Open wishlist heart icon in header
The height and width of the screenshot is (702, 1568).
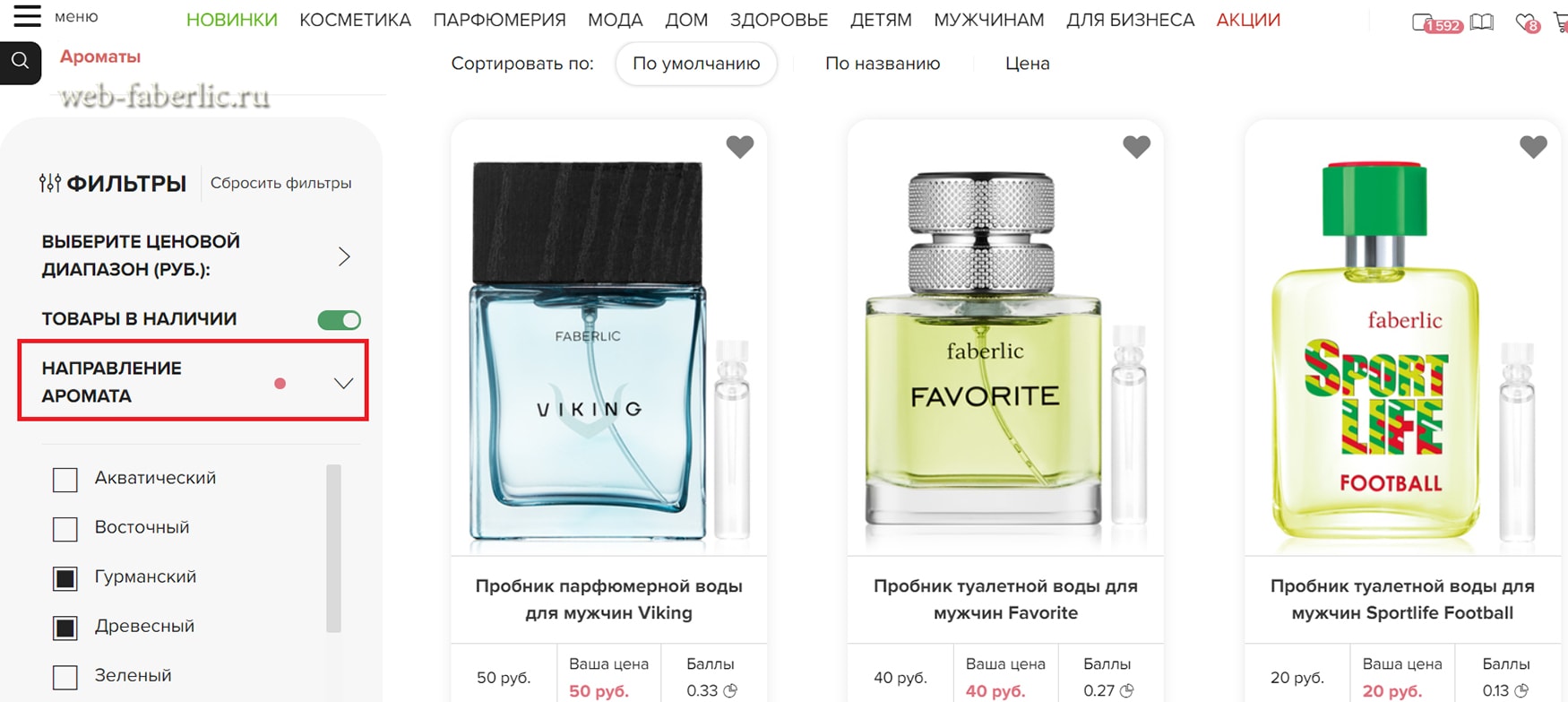tap(1527, 22)
